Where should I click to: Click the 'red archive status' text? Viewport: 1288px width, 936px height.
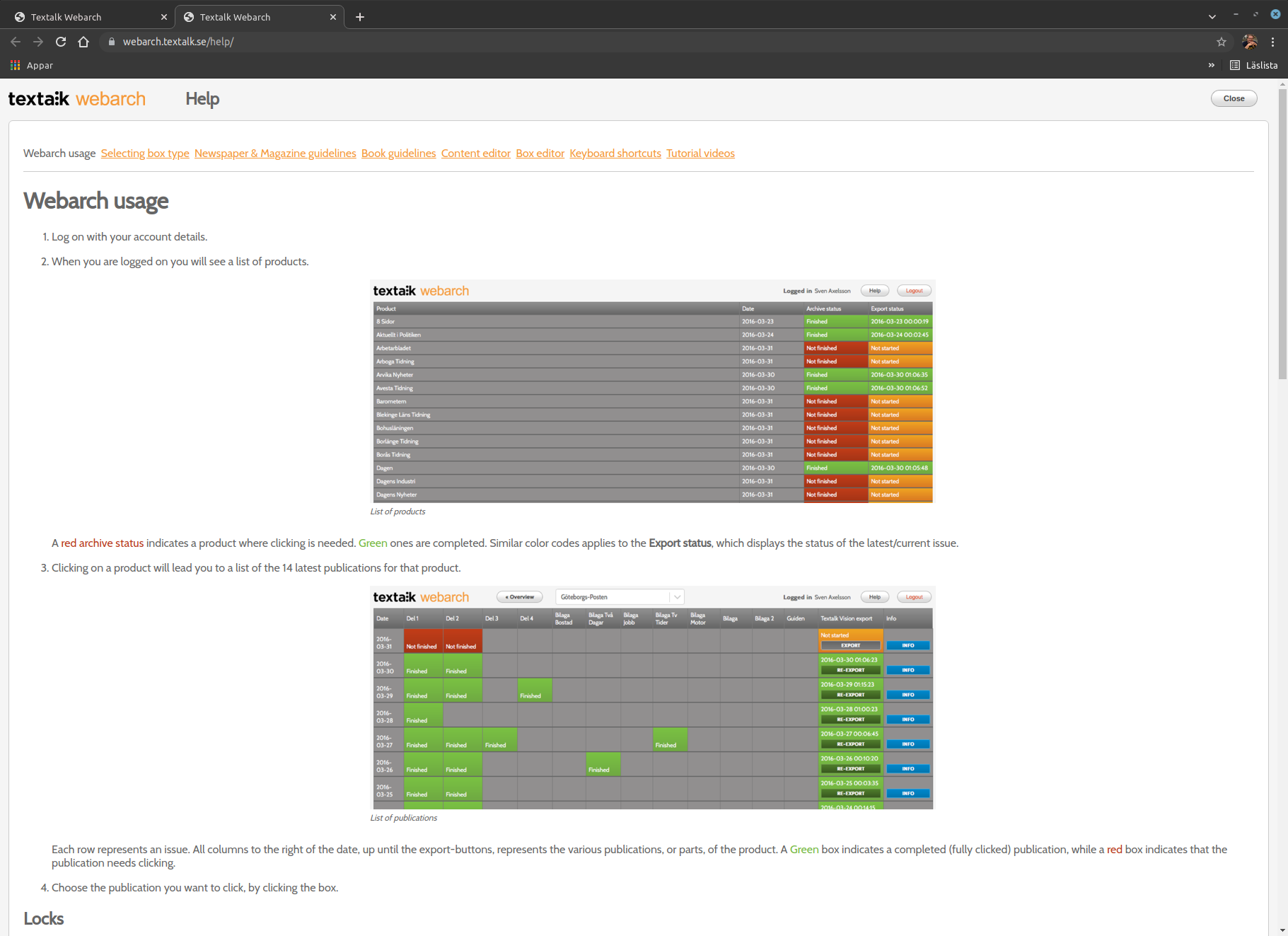click(102, 543)
